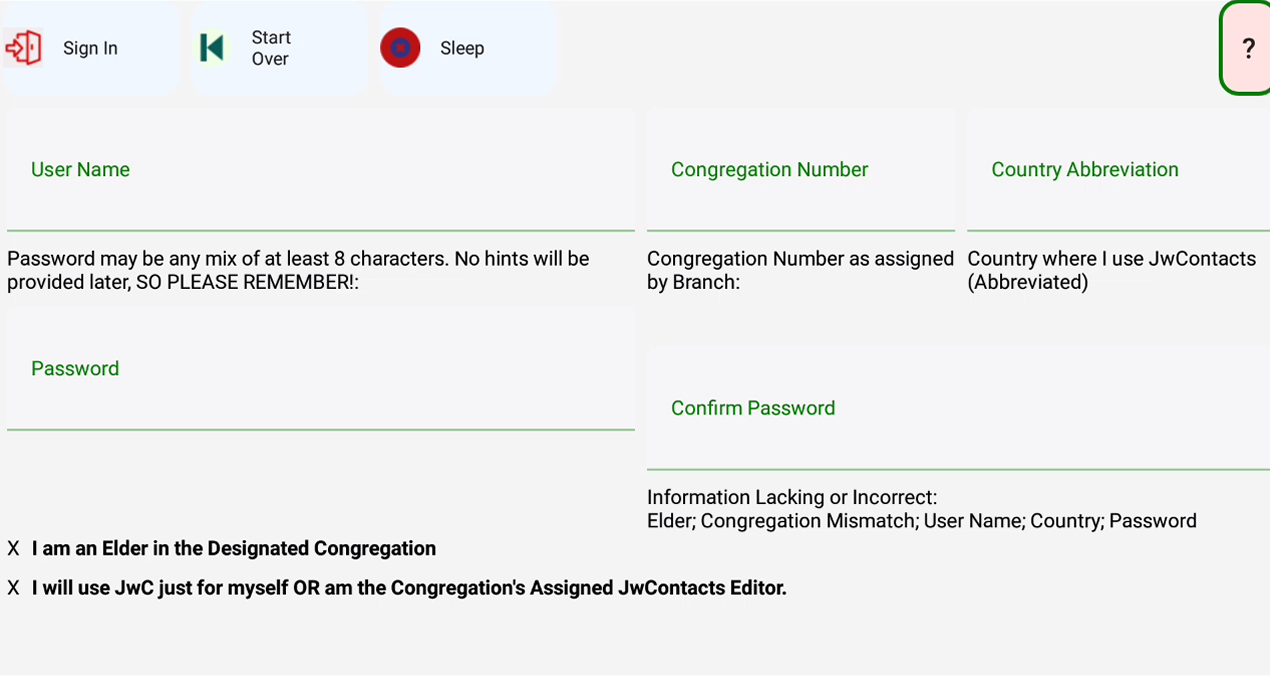Screen dimensions: 1270x676
Task: Toggle the X mark for Elder confirmation
Action: tap(13, 549)
